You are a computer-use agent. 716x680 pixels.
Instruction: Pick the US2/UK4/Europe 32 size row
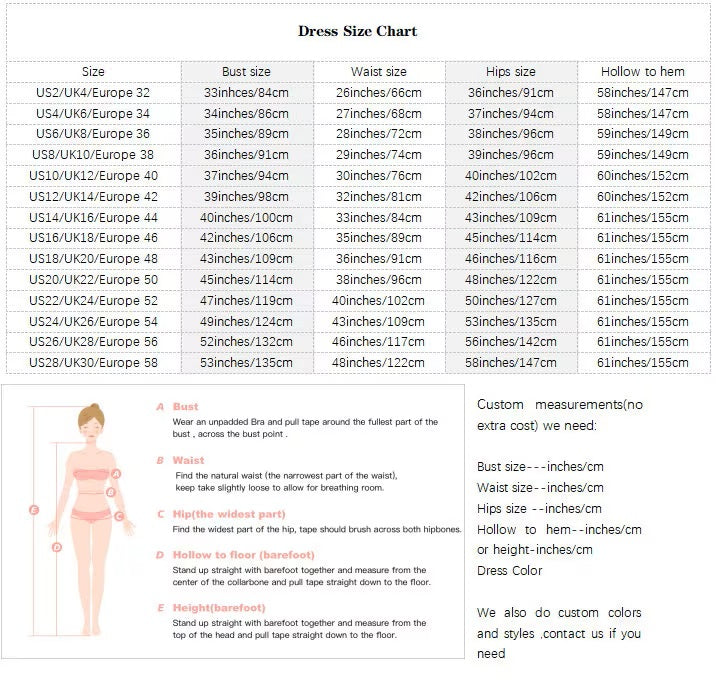coord(93,93)
